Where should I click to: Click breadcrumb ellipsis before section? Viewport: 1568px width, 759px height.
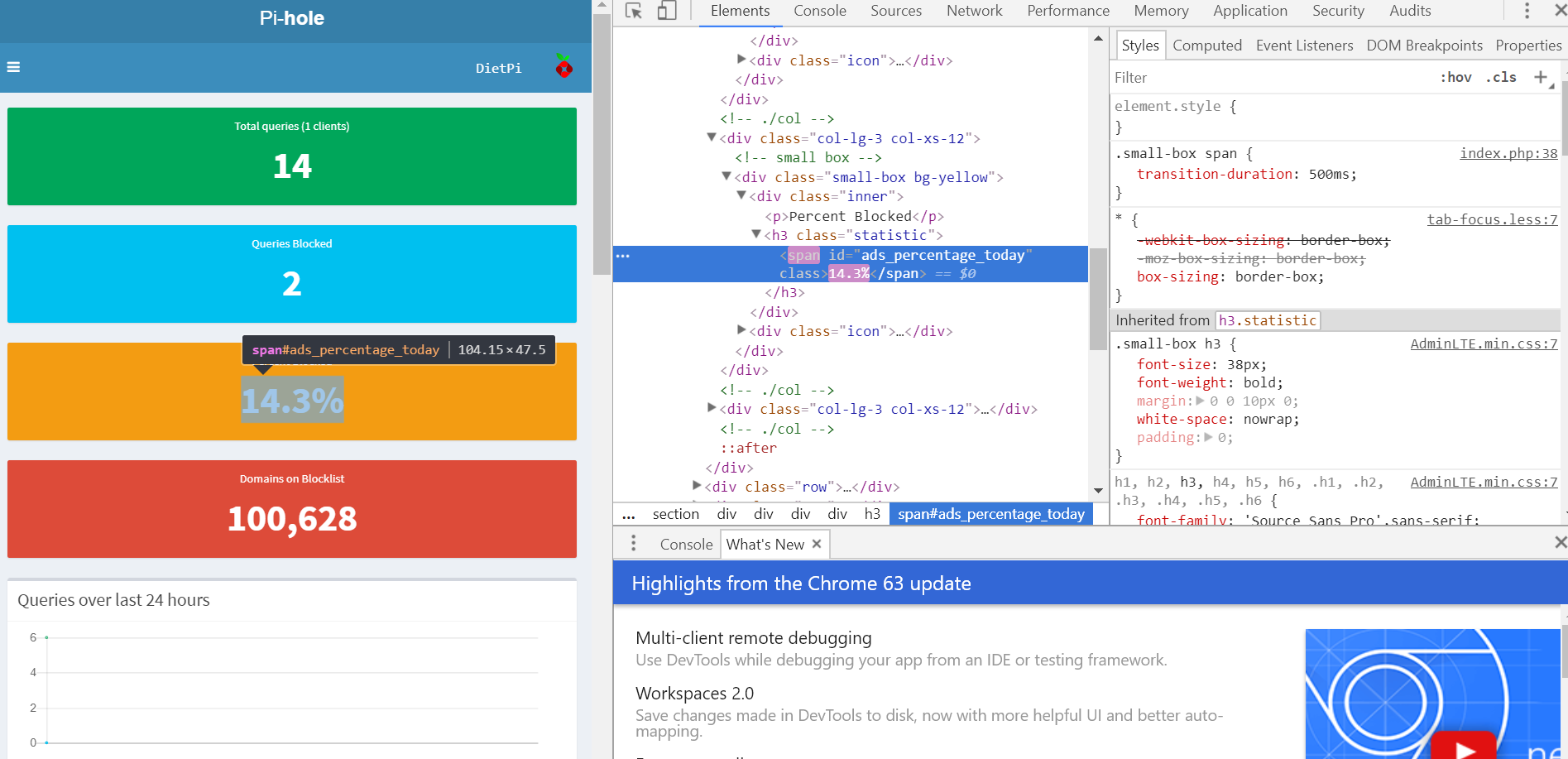(629, 515)
